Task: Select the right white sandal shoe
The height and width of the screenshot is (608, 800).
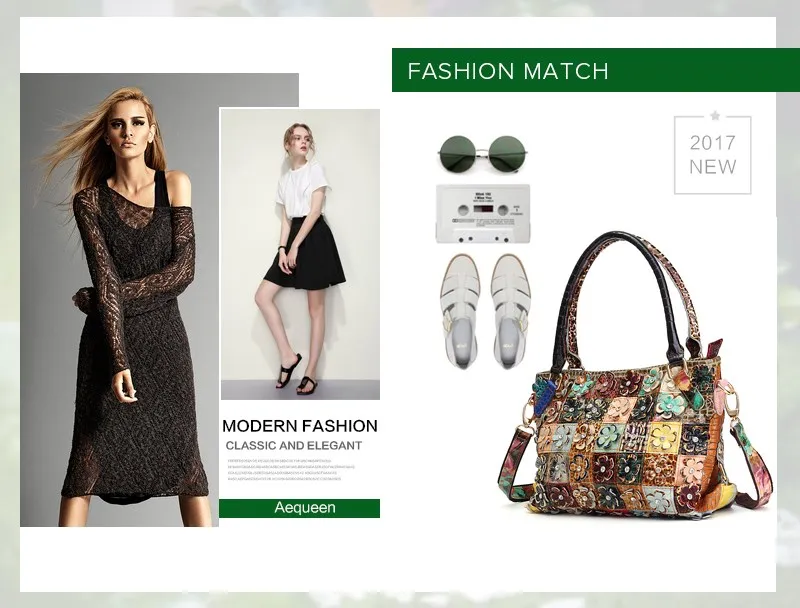Action: (x=511, y=311)
